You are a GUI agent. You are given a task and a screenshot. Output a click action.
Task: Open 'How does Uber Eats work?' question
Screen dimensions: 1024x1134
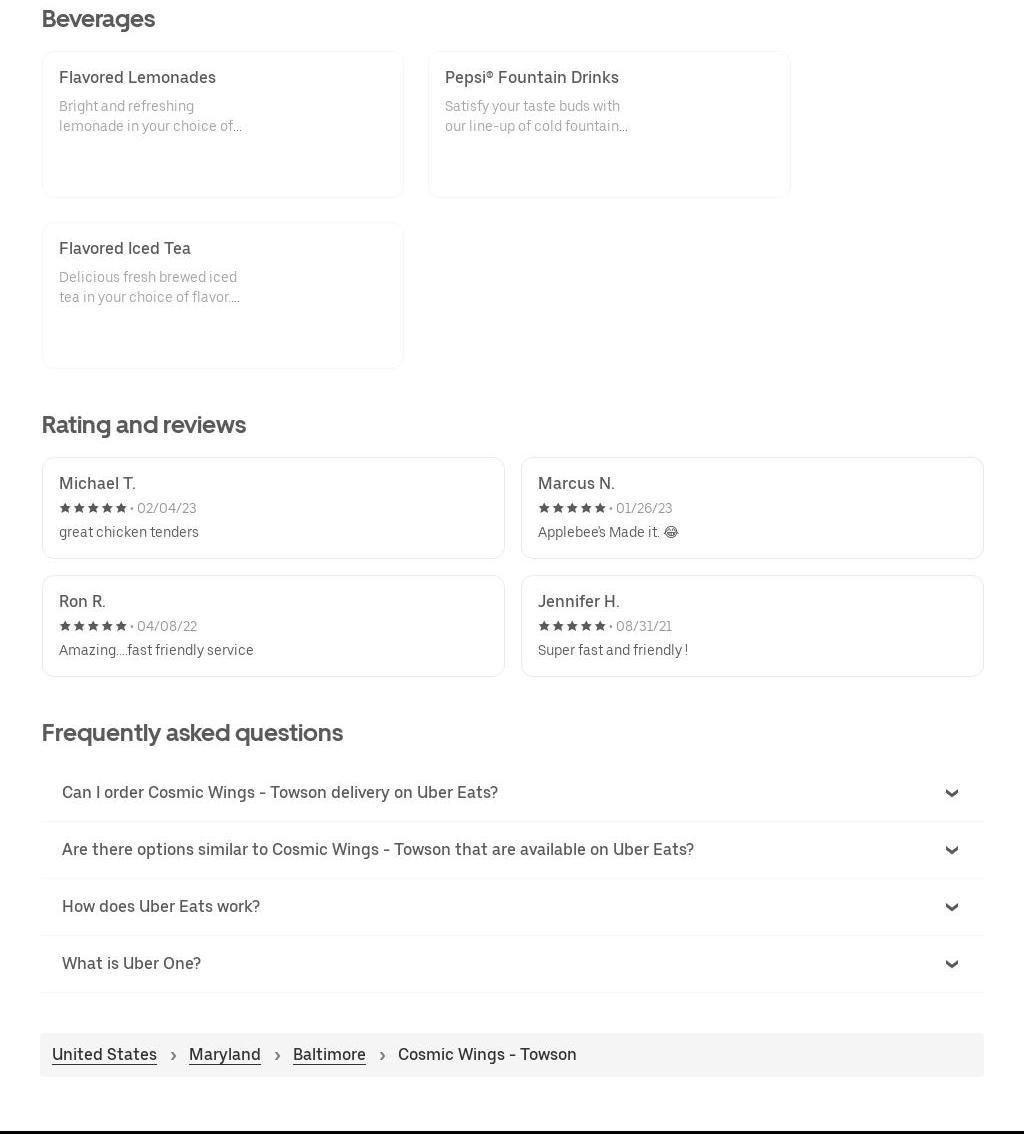pyautogui.click(x=161, y=907)
